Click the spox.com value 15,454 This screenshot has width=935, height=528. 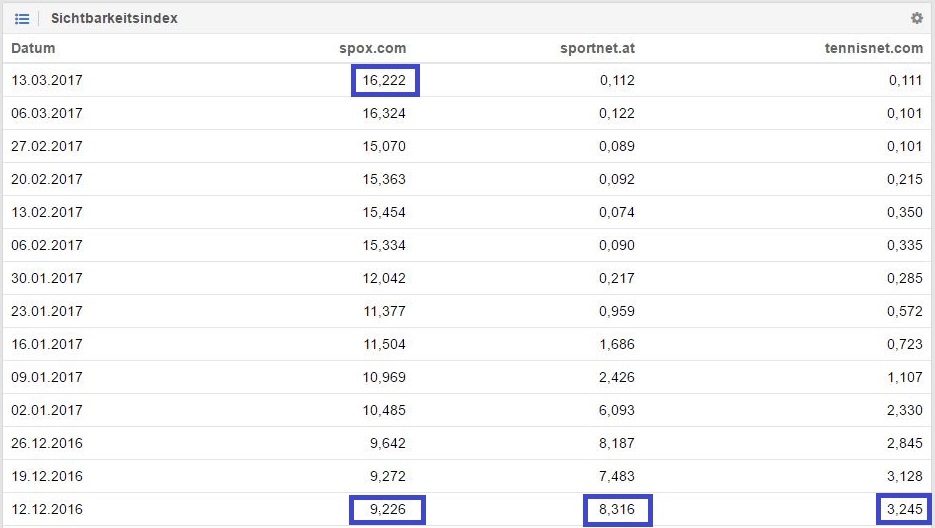coord(384,212)
